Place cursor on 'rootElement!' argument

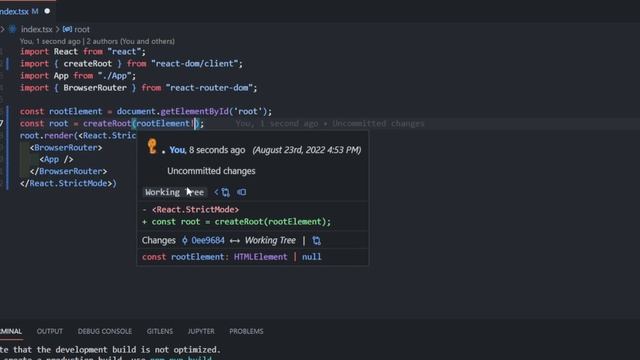click(x=165, y=124)
